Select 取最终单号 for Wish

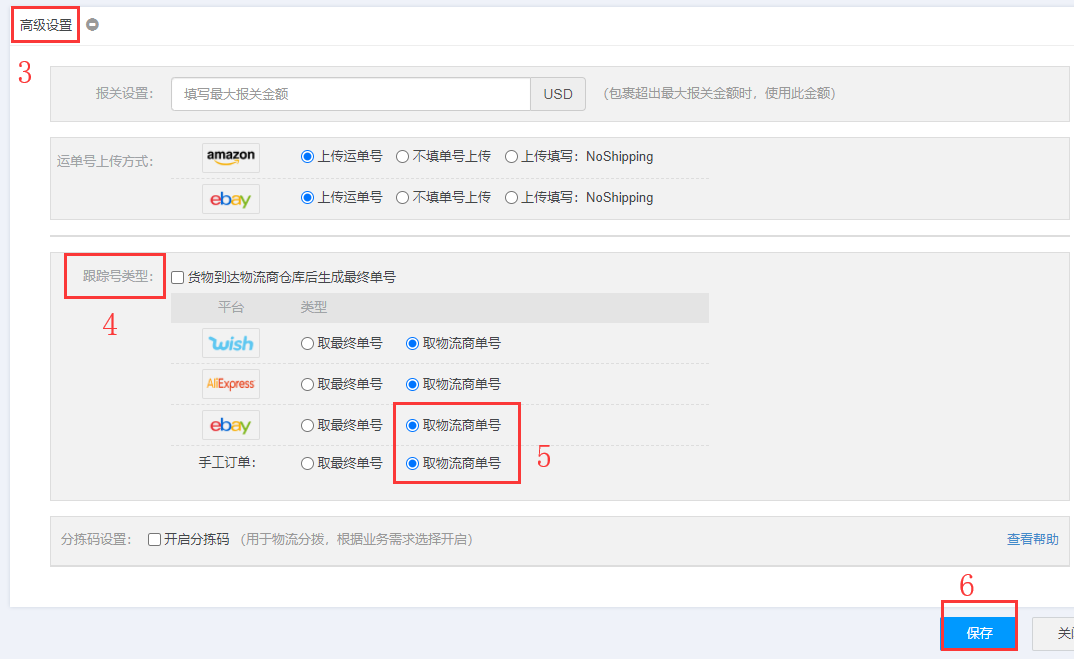pos(308,344)
